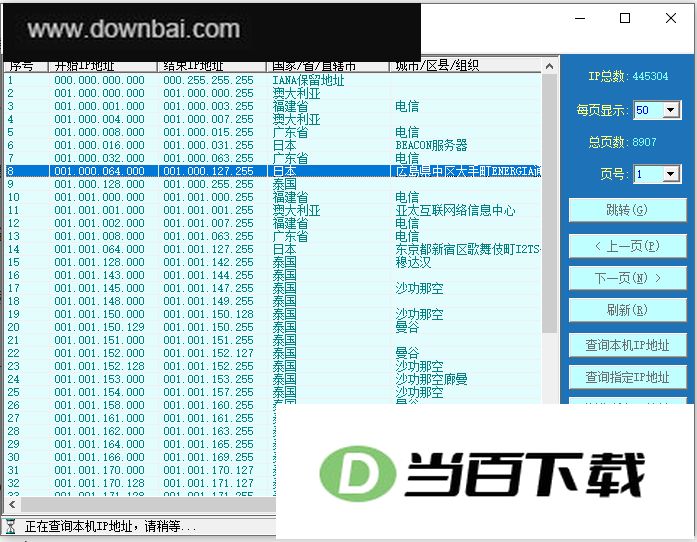Click the status text 正在查询本机IP地址
Image resolution: width=697 pixels, height=542 pixels.
click(x=111, y=526)
